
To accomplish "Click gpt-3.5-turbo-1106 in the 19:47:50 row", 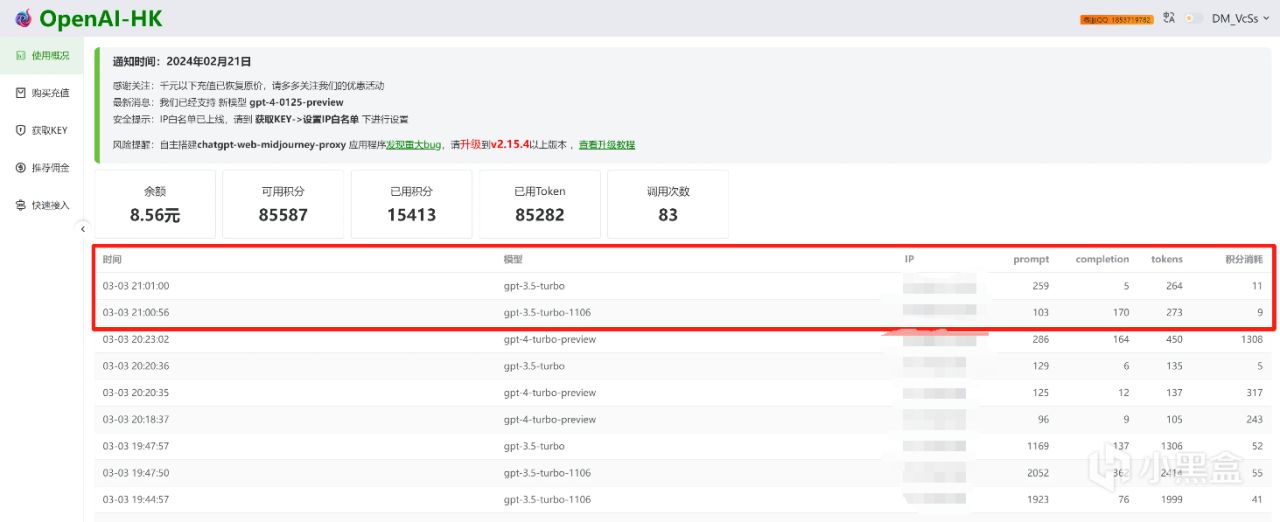I will [x=547, y=473].
